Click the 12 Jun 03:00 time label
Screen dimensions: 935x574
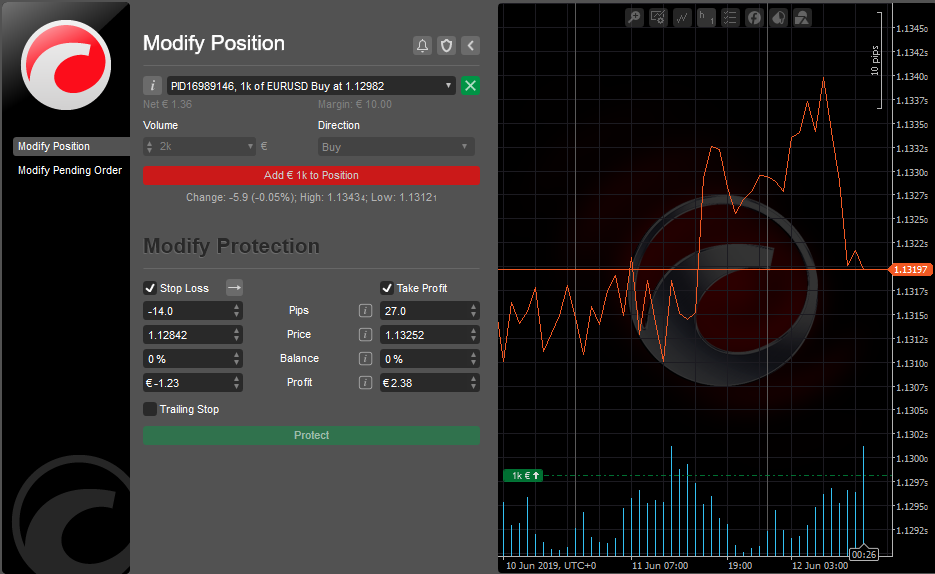(x=819, y=566)
